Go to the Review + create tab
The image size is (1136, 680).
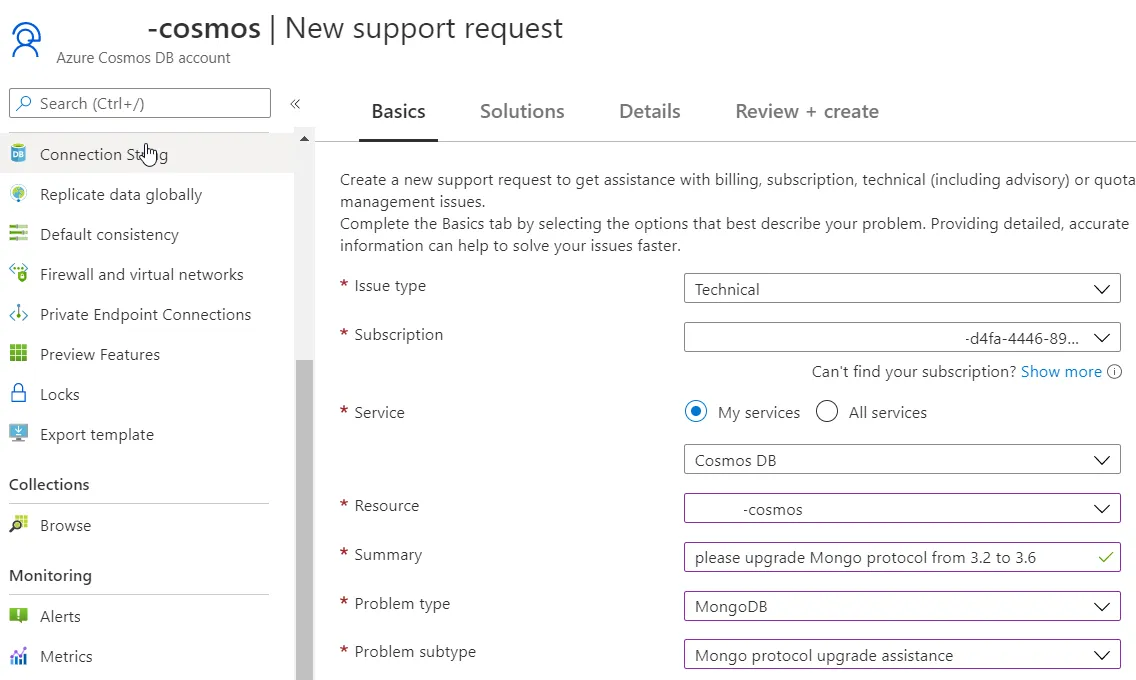pyautogui.click(x=806, y=112)
